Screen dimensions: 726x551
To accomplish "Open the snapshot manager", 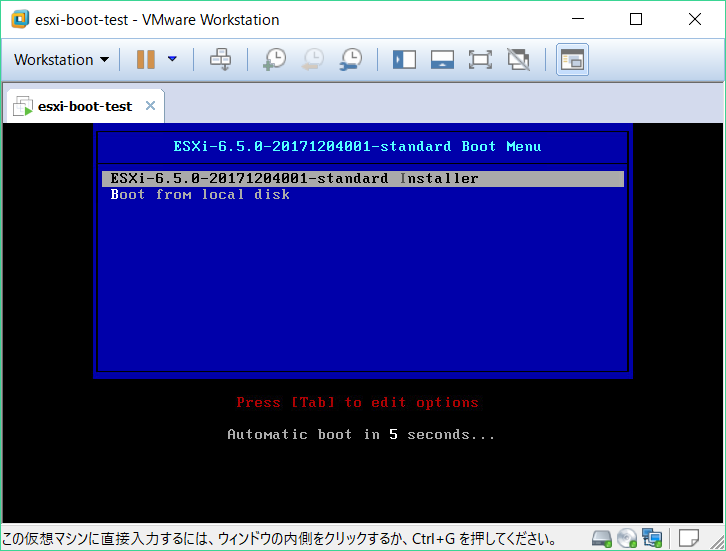I will [351, 59].
